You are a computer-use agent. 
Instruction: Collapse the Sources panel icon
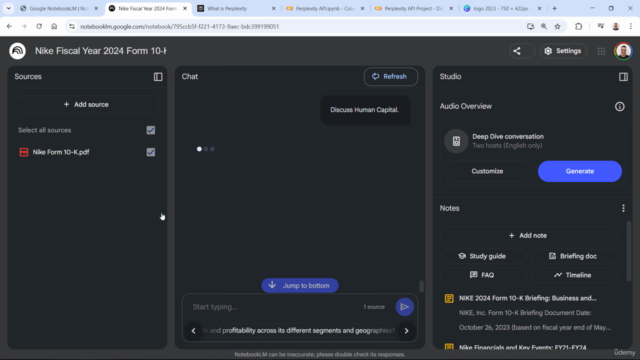[x=158, y=77]
